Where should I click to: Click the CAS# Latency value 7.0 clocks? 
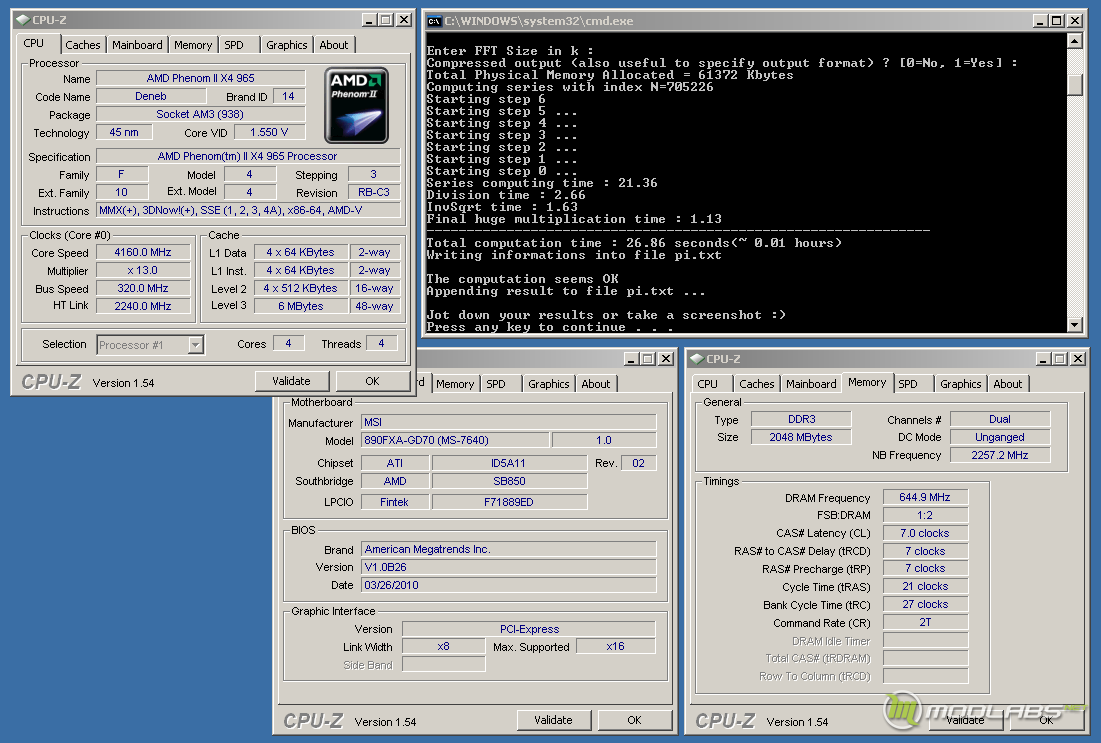925,533
